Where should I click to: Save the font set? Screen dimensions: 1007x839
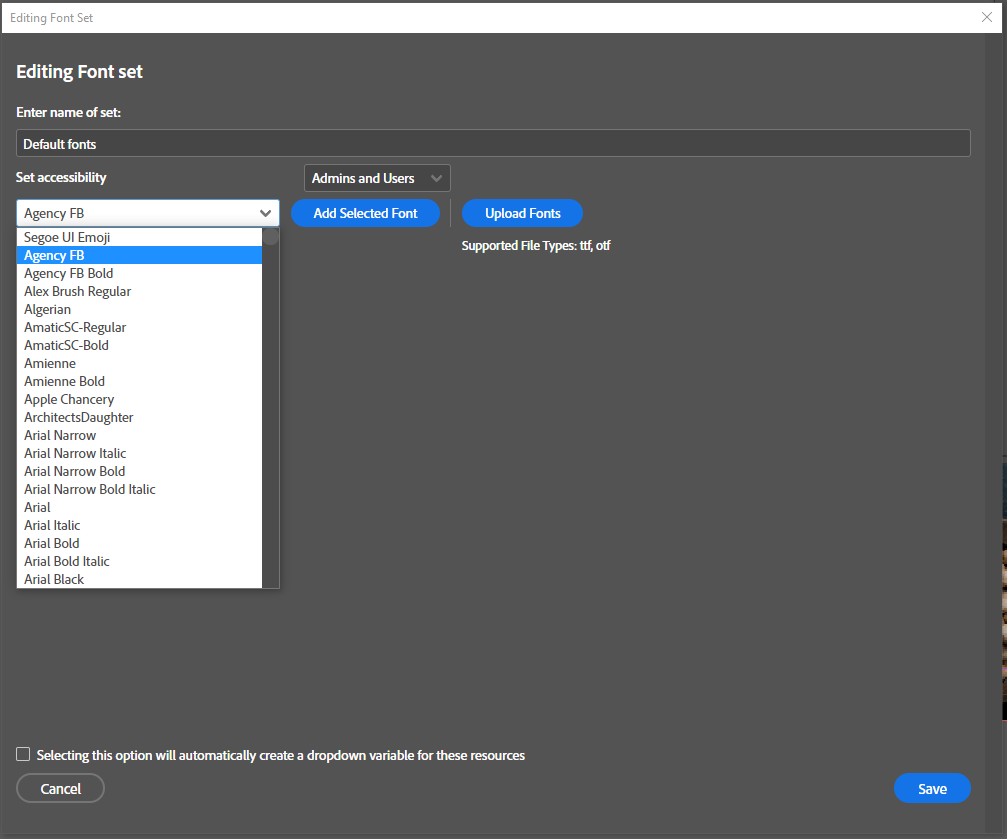coord(932,788)
